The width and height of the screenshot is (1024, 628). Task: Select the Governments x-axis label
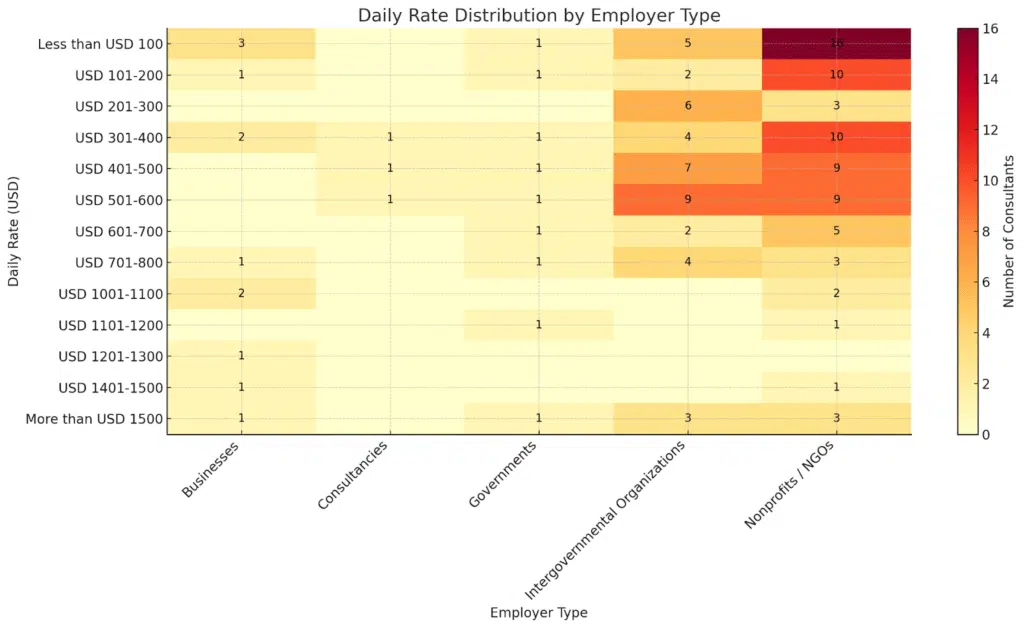coord(503,473)
